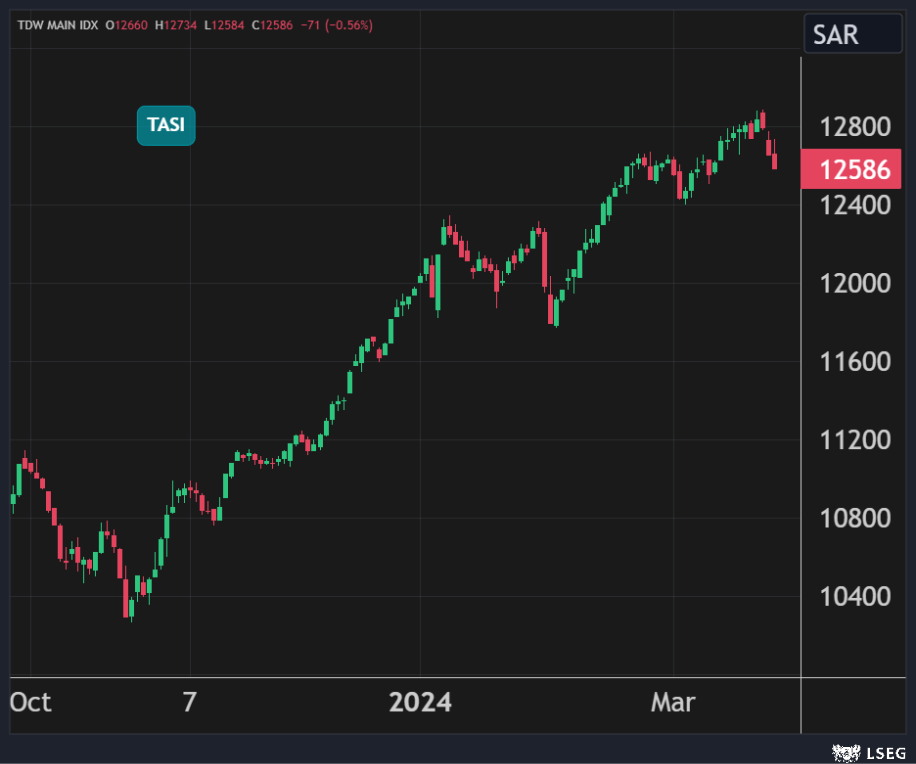Select the 12400 price axis label
The width and height of the screenshot is (916, 764).
pyautogui.click(x=853, y=205)
